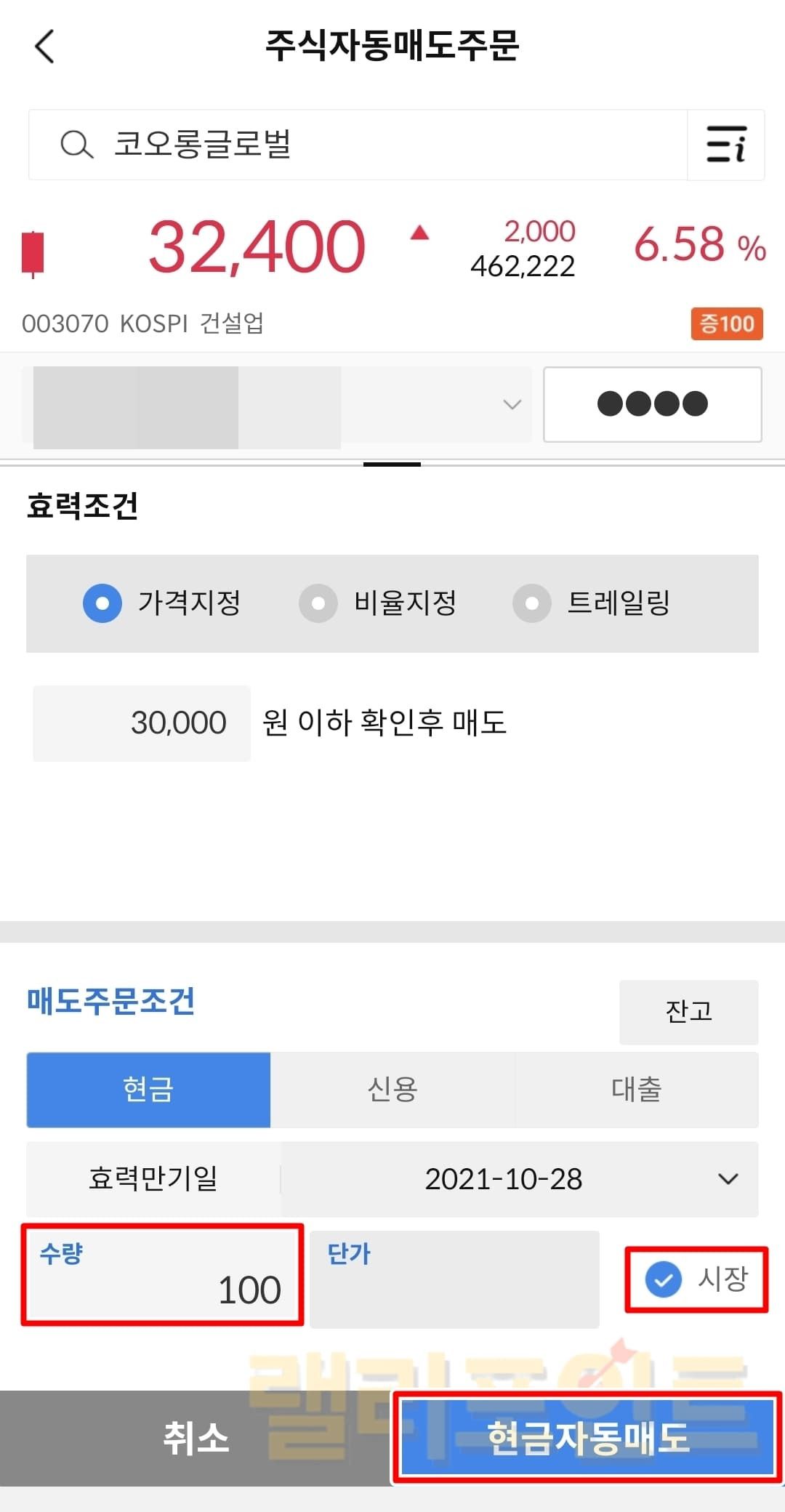This screenshot has width=785, height=1512.
Task: Open the 잔고 balance button
Action: click(688, 1012)
